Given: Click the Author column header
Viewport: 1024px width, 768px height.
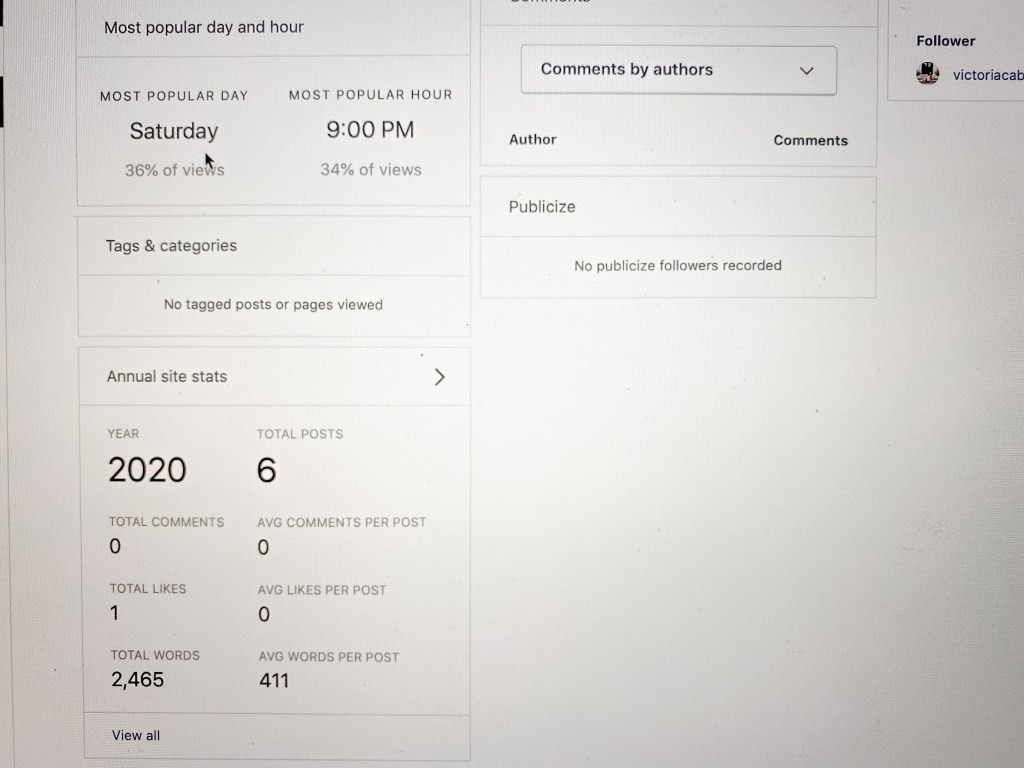Looking at the screenshot, I should (533, 140).
